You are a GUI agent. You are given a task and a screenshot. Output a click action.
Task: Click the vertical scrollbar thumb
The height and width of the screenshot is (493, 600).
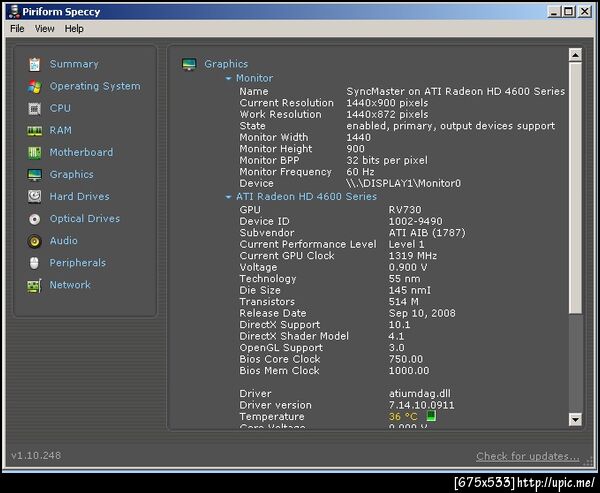575,188
